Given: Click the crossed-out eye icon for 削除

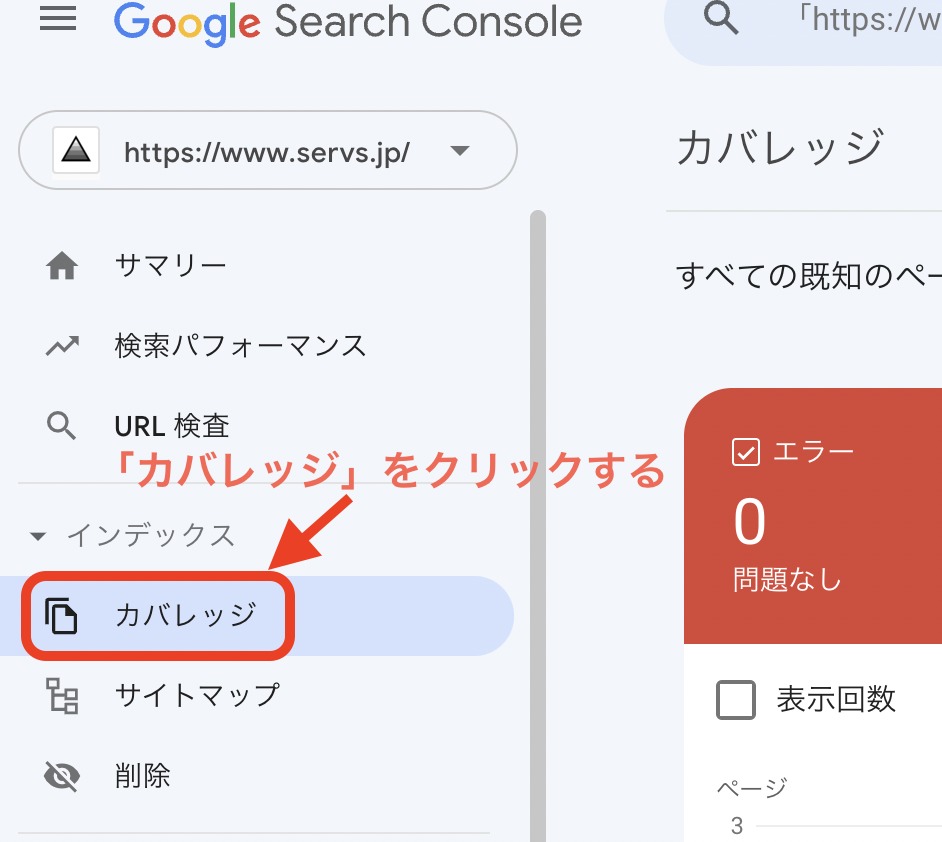Looking at the screenshot, I should click(62, 776).
